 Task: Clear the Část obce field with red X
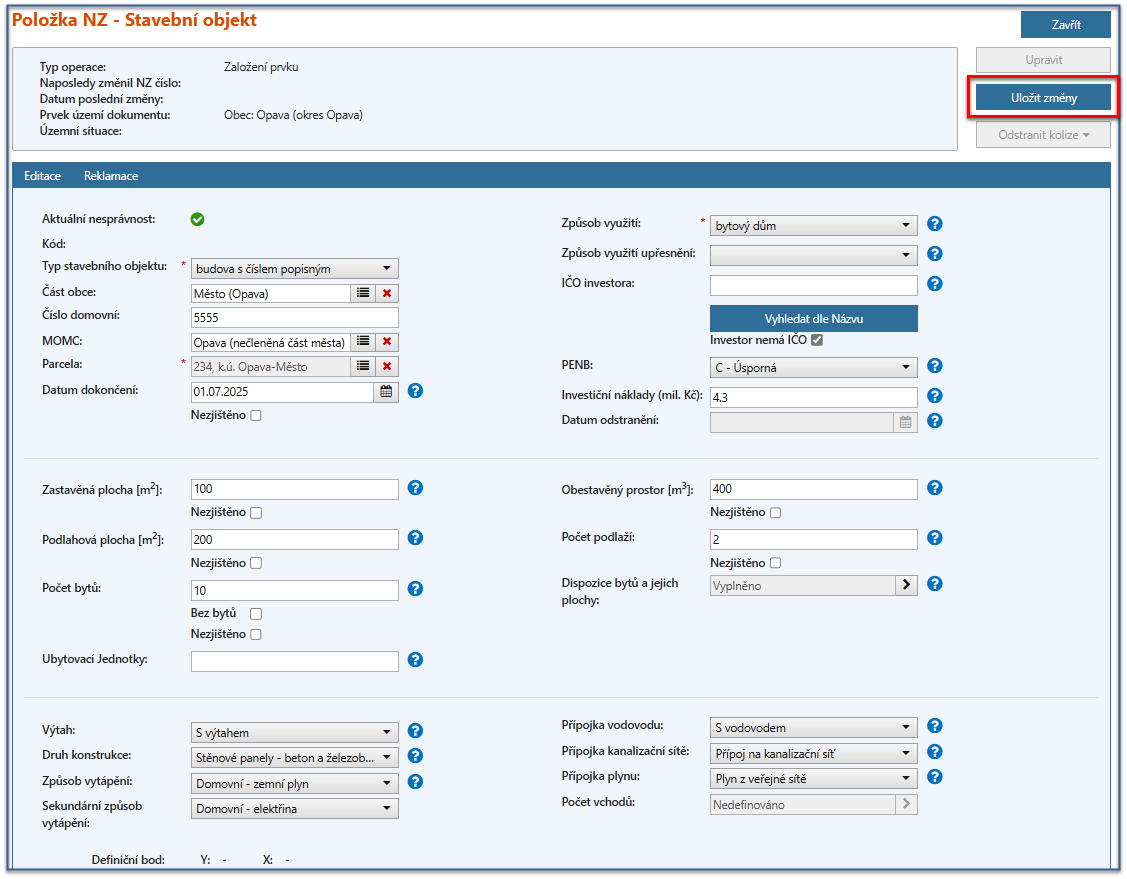(x=387, y=293)
